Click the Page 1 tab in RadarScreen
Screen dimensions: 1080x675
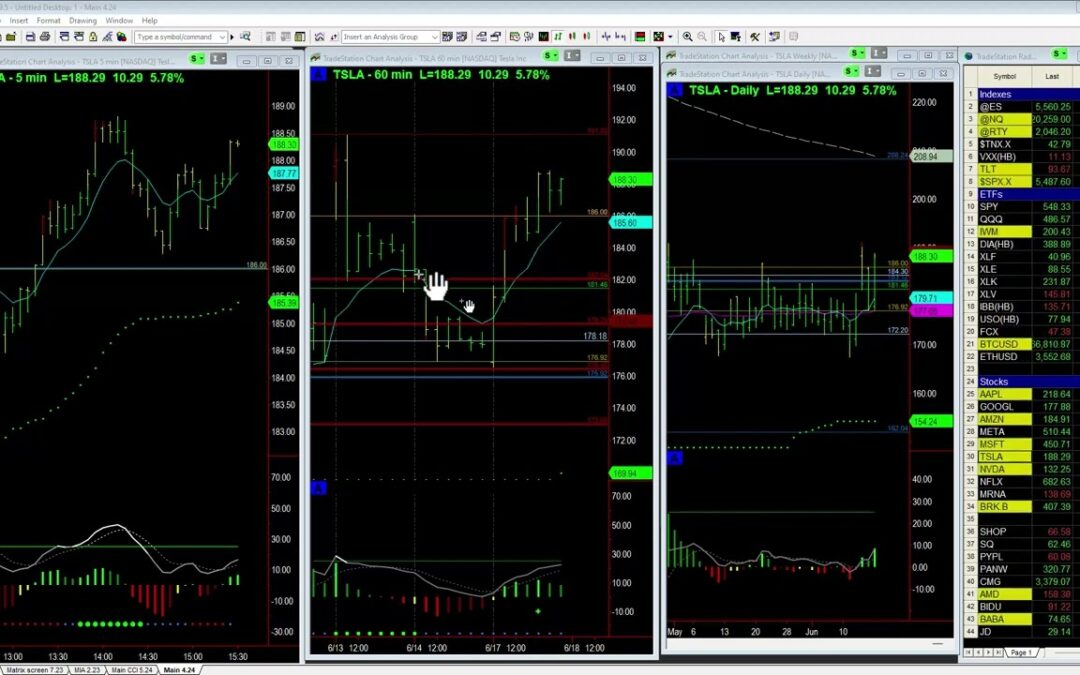[x=1021, y=652]
